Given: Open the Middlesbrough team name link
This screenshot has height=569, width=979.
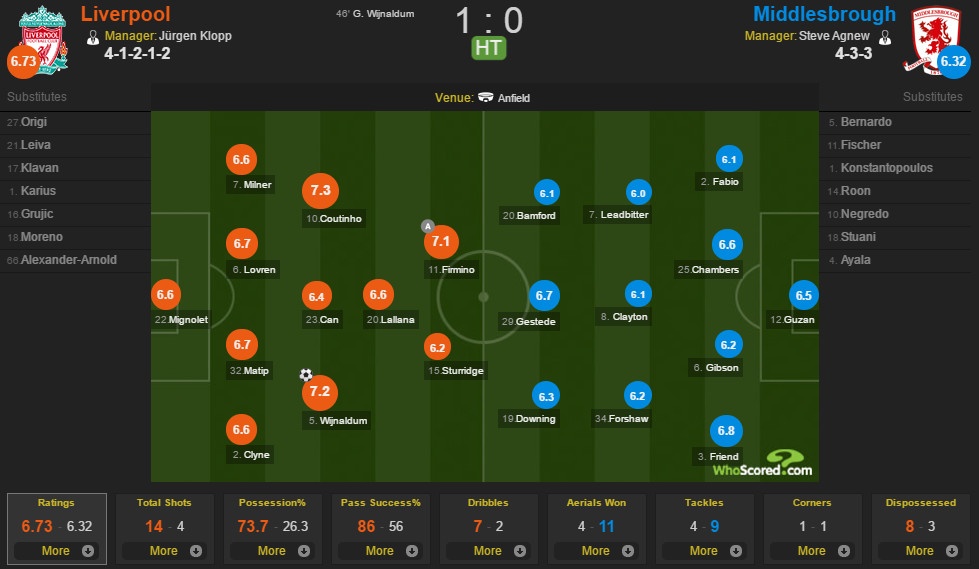Looking at the screenshot, I should click(824, 14).
